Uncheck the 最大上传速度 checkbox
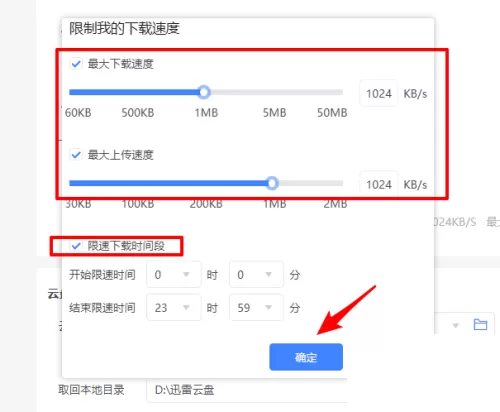This screenshot has height=412, width=500. pos(76,155)
